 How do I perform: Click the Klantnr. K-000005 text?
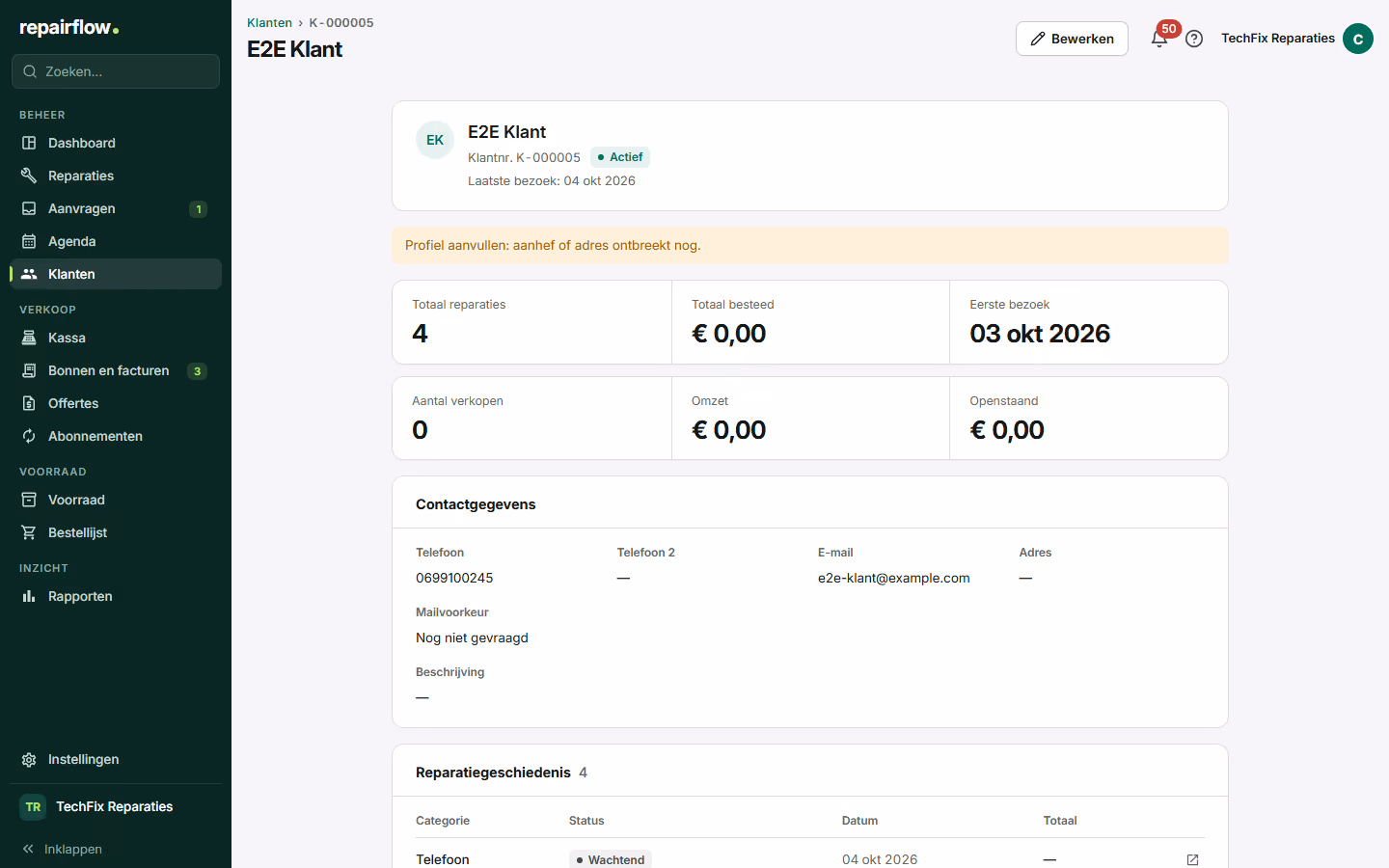pos(524,157)
